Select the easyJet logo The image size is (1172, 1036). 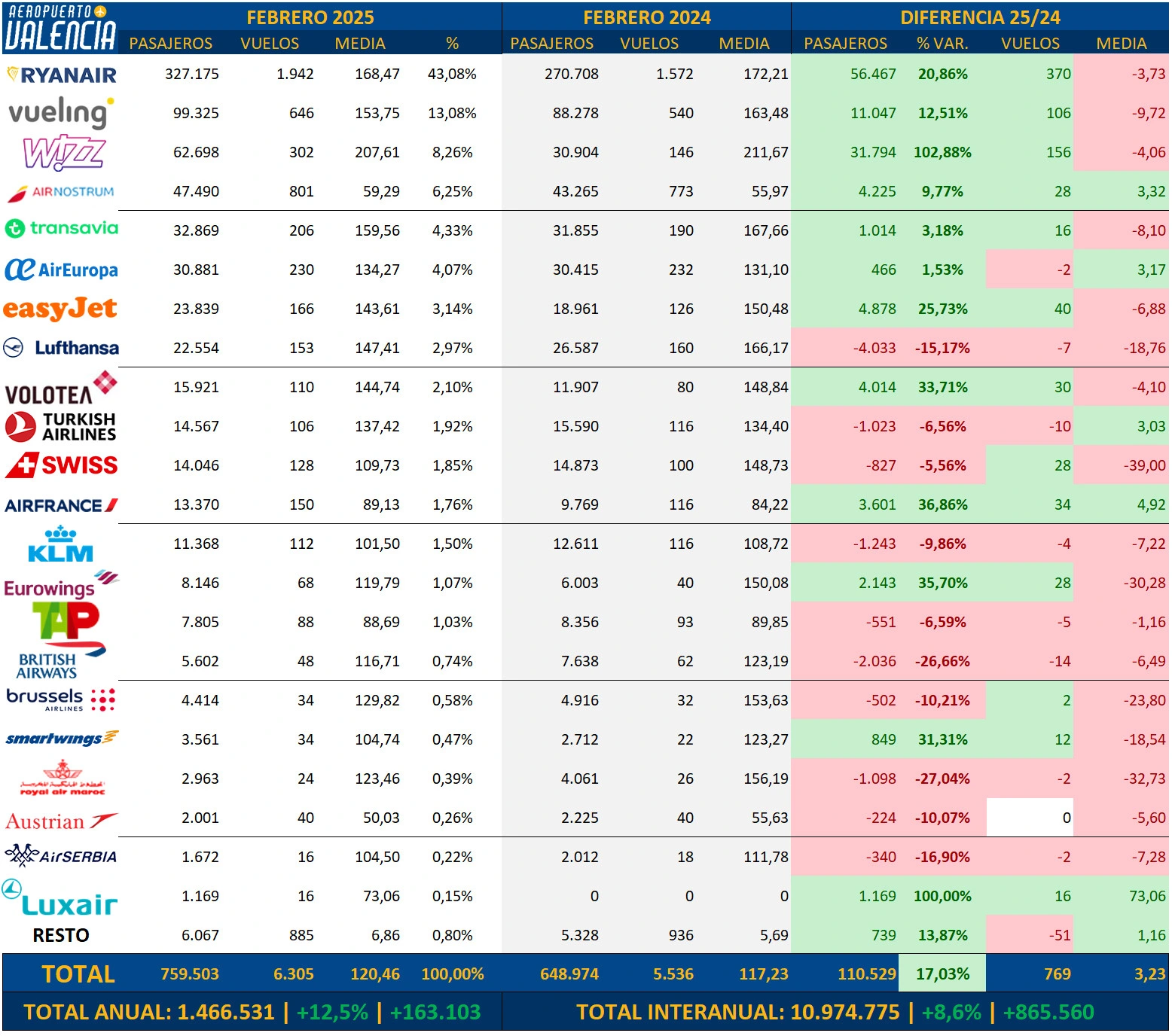[x=60, y=309]
